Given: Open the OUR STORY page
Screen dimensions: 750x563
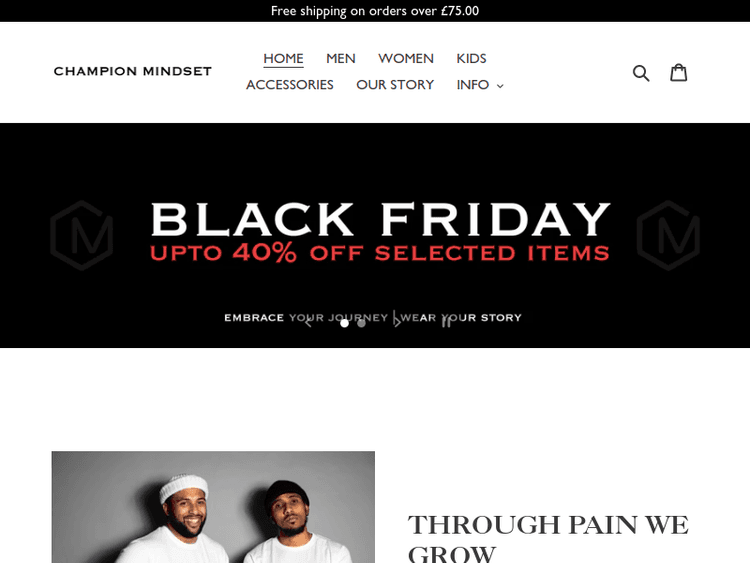Looking at the screenshot, I should pyautogui.click(x=395, y=85).
